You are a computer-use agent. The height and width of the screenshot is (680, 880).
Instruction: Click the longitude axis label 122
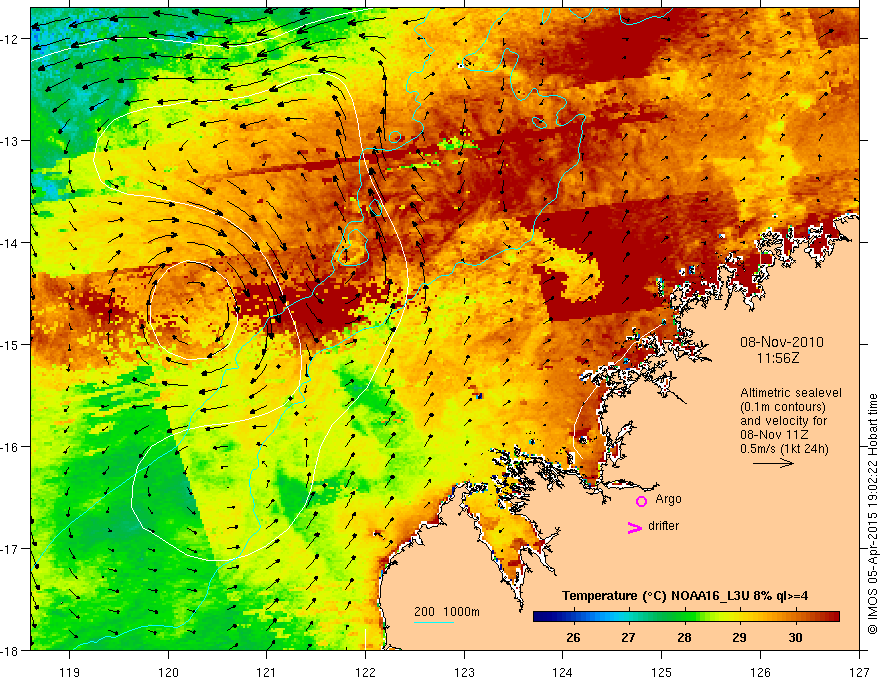tap(365, 672)
